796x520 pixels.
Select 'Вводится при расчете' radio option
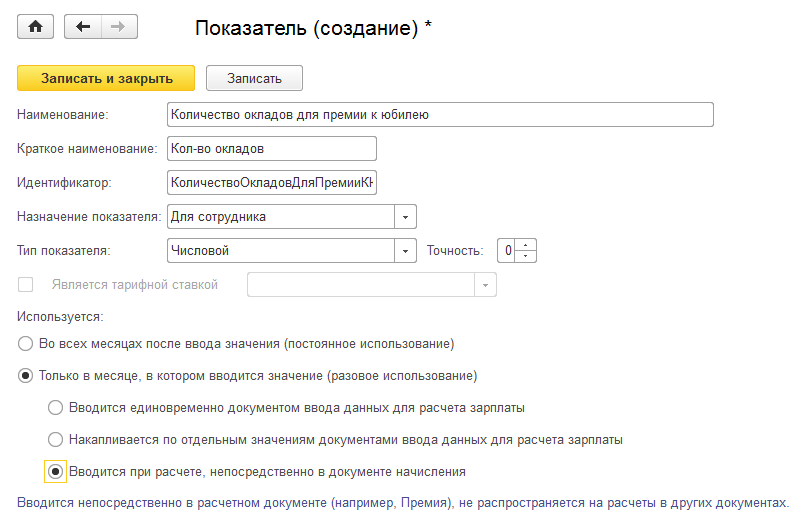coord(56,470)
